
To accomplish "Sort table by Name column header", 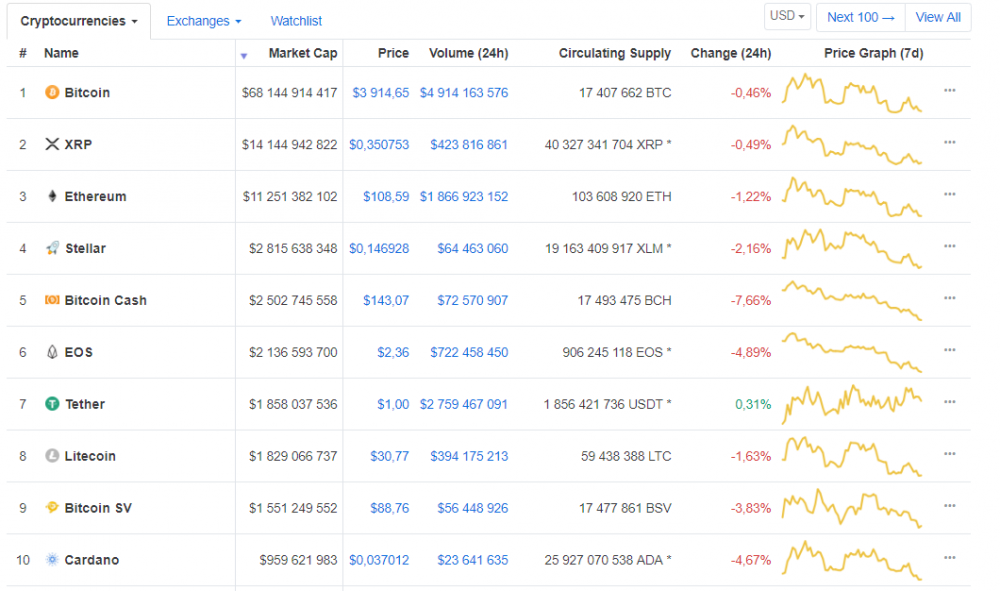I will (x=61, y=53).
